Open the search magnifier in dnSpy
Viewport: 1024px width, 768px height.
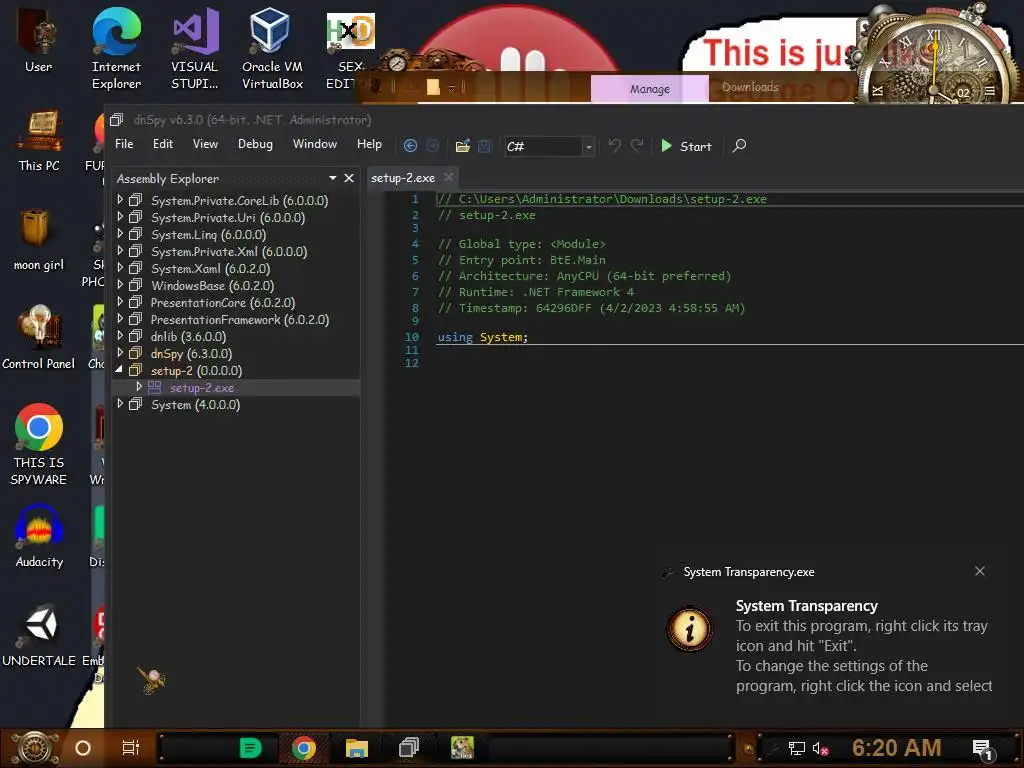[739, 146]
